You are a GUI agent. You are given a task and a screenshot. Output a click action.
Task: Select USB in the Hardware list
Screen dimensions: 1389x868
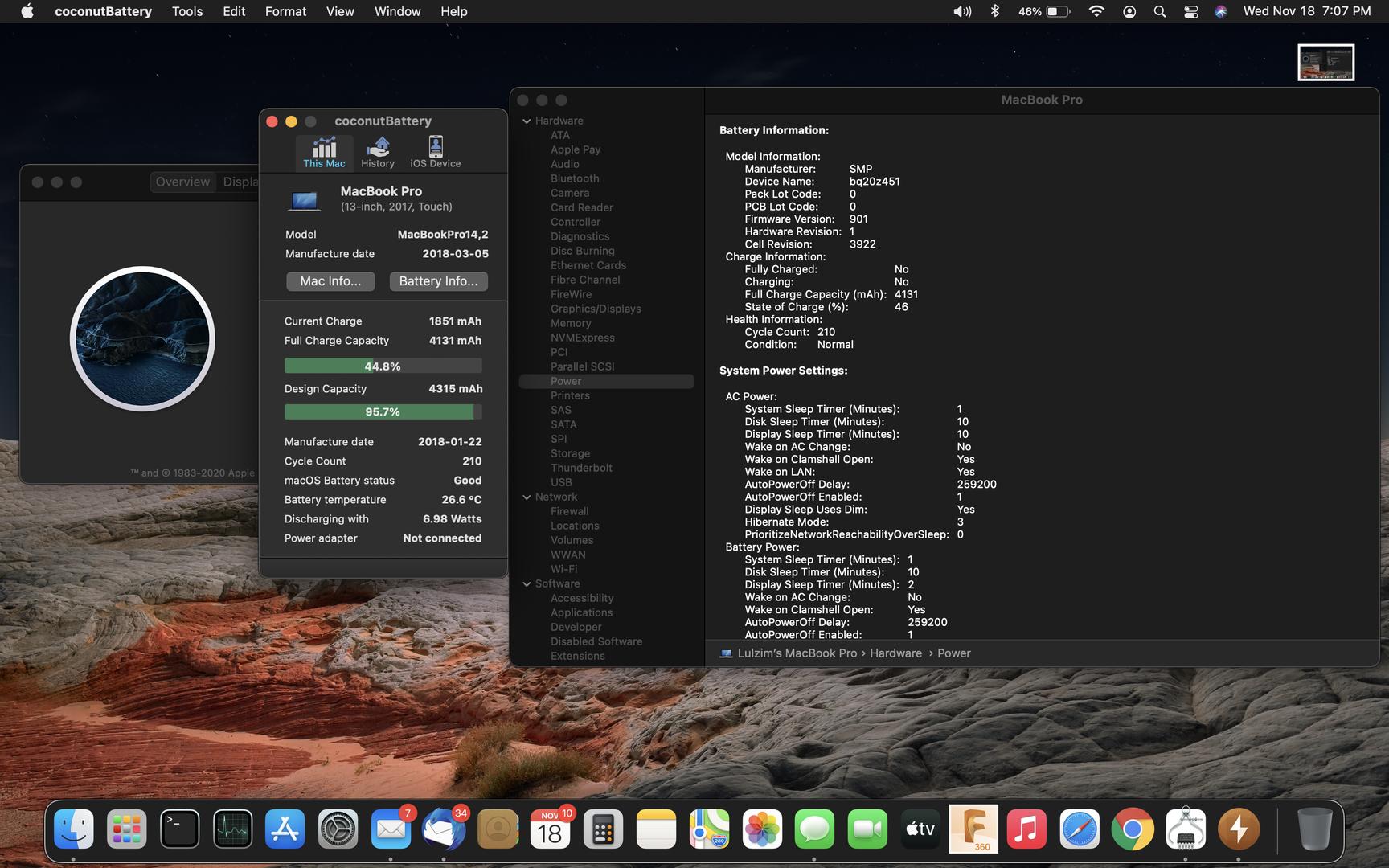561,483
